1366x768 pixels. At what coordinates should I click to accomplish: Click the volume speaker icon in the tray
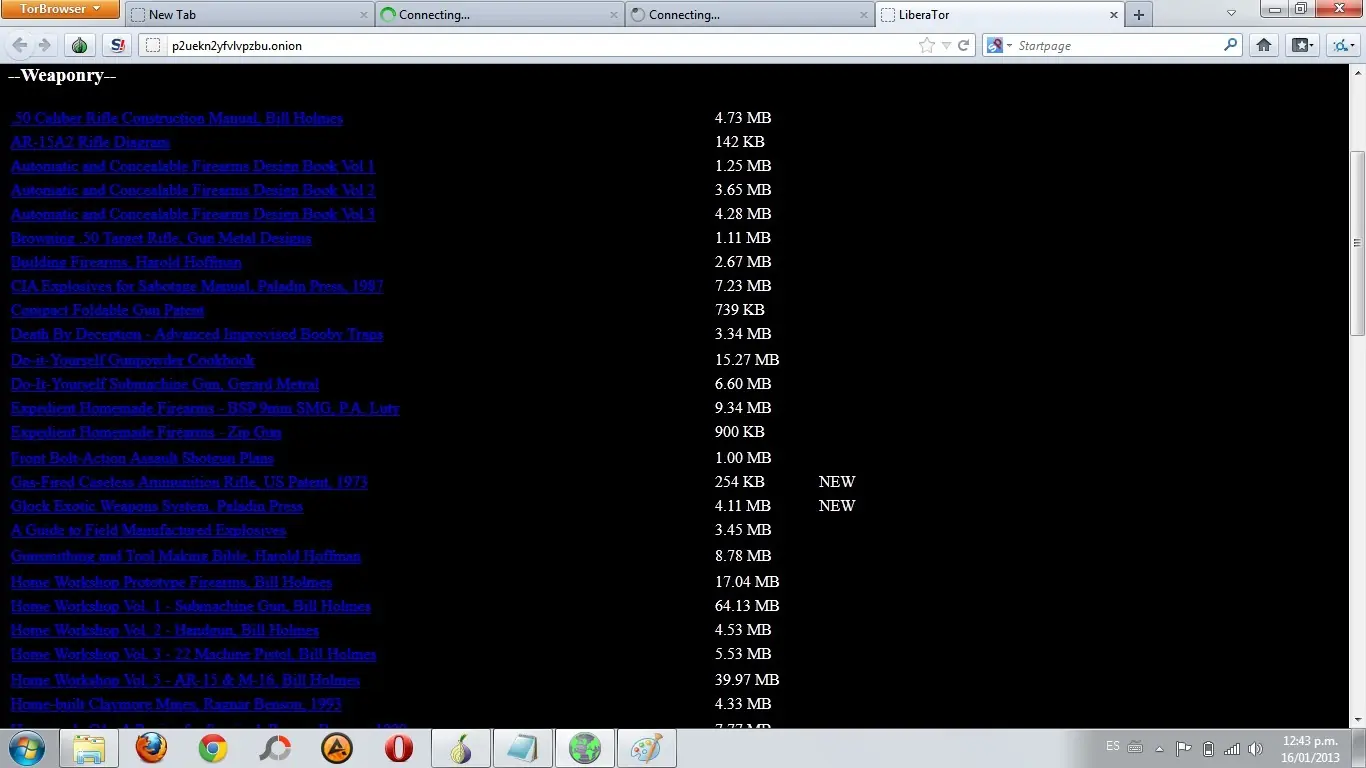[x=1256, y=749]
